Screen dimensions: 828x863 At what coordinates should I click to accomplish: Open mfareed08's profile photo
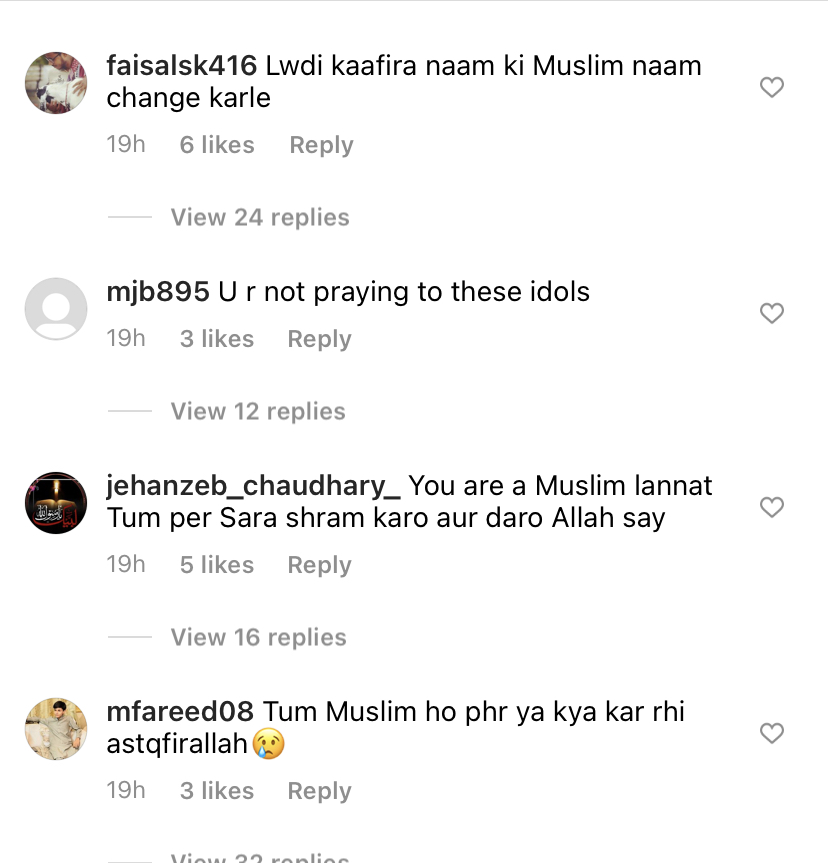point(55,729)
